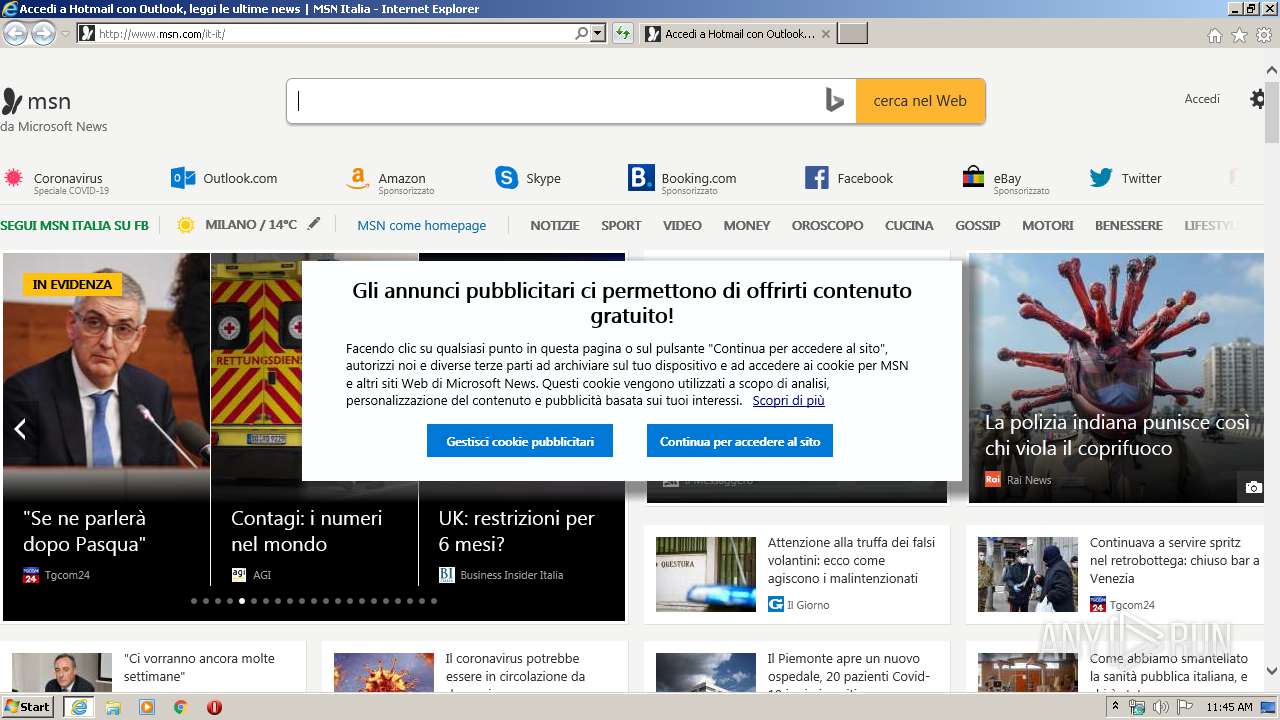Open the falsi volantini truffa article

[x=852, y=560]
